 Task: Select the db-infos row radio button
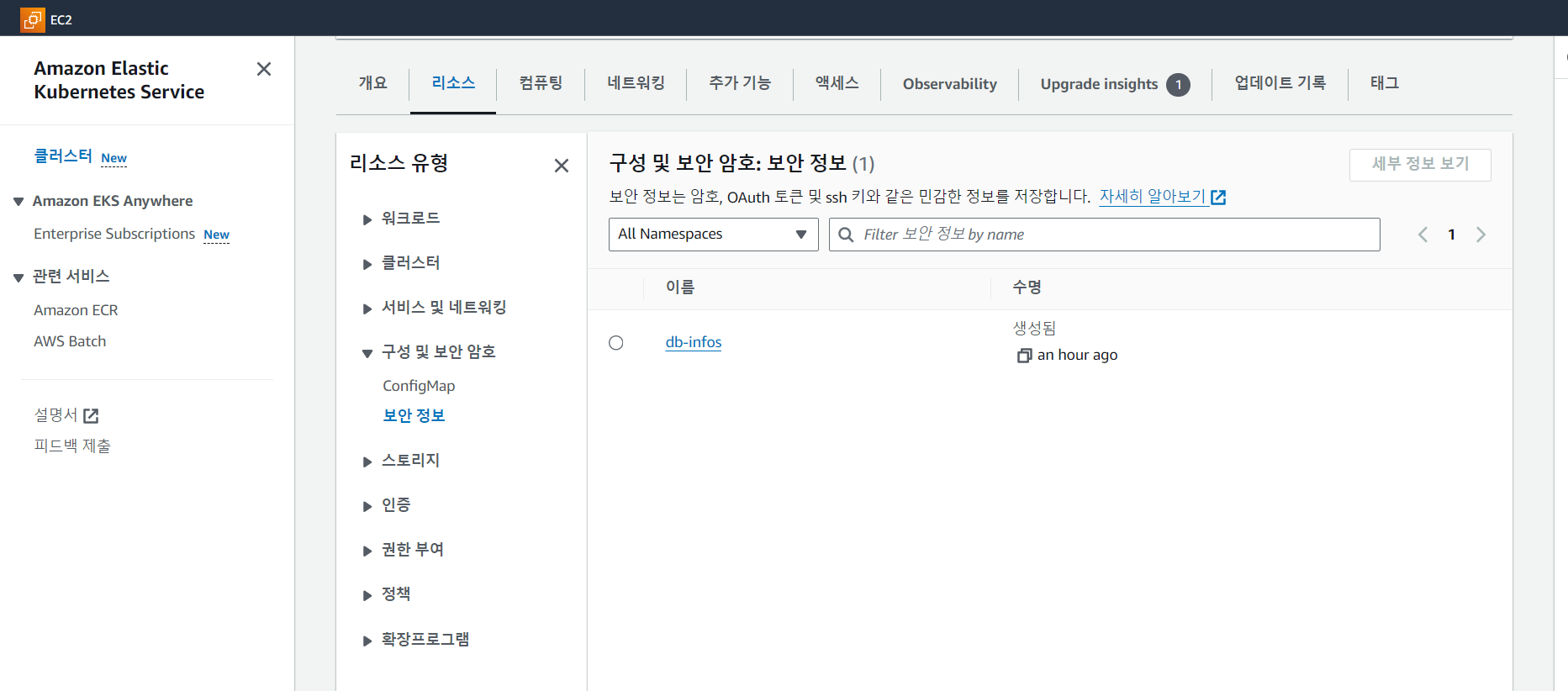coord(616,342)
